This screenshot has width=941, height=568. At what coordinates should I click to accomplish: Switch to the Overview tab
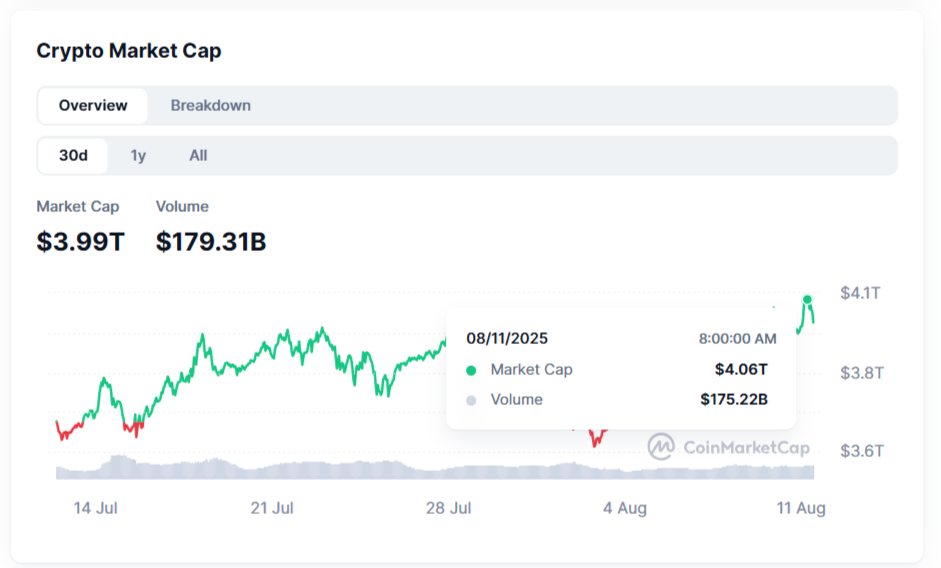pyautogui.click(x=93, y=105)
